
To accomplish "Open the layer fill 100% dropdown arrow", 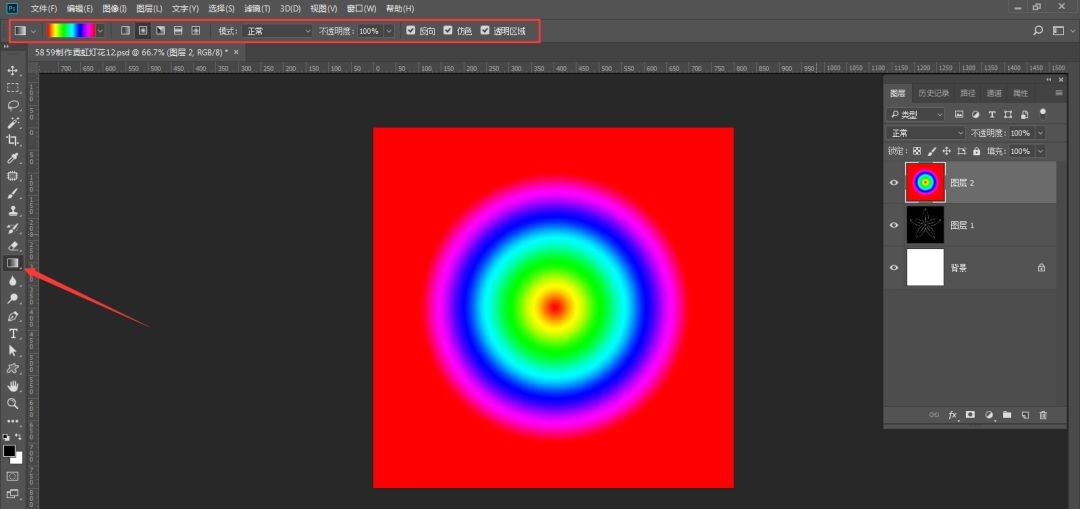I will point(1040,151).
